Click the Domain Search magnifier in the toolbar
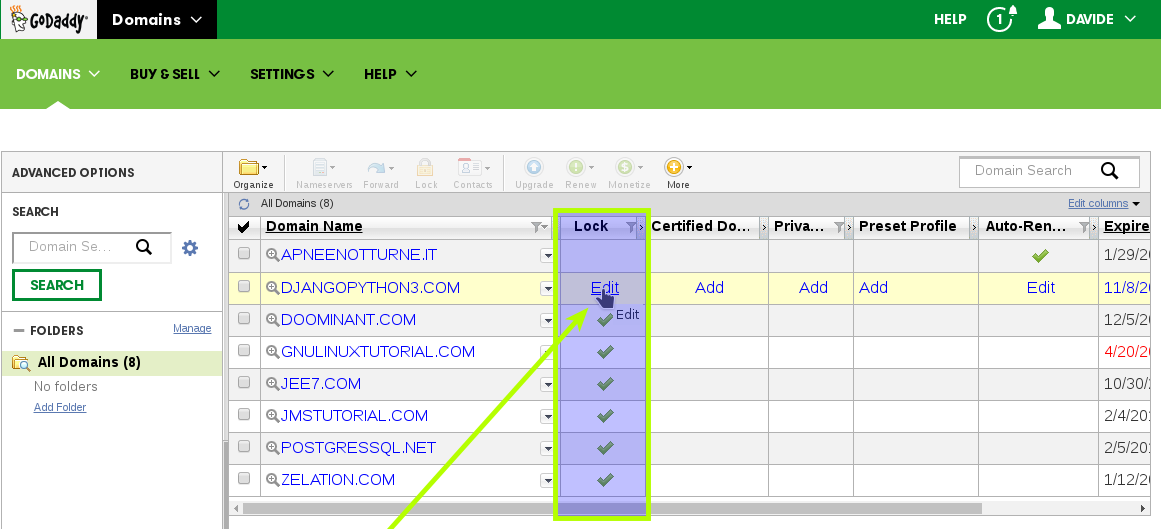Screen dimensions: 1161x529 (x=1109, y=171)
